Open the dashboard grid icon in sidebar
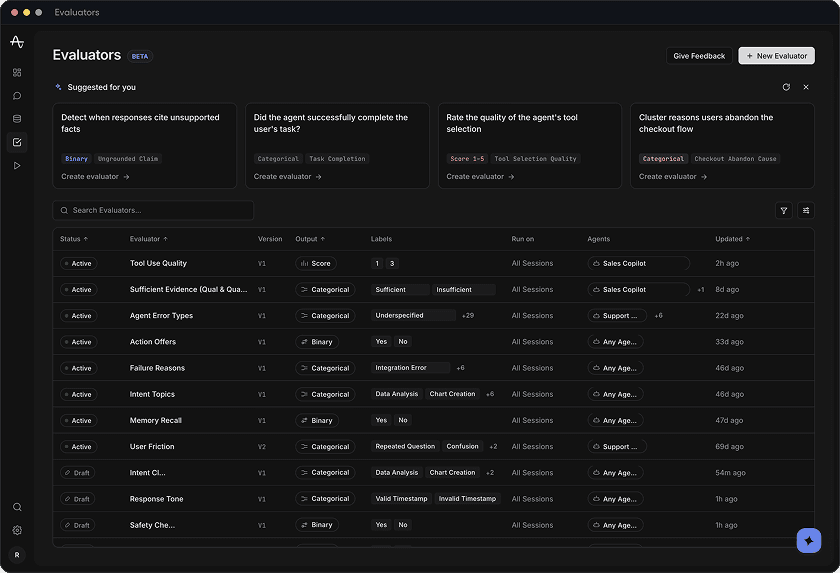 coord(17,72)
